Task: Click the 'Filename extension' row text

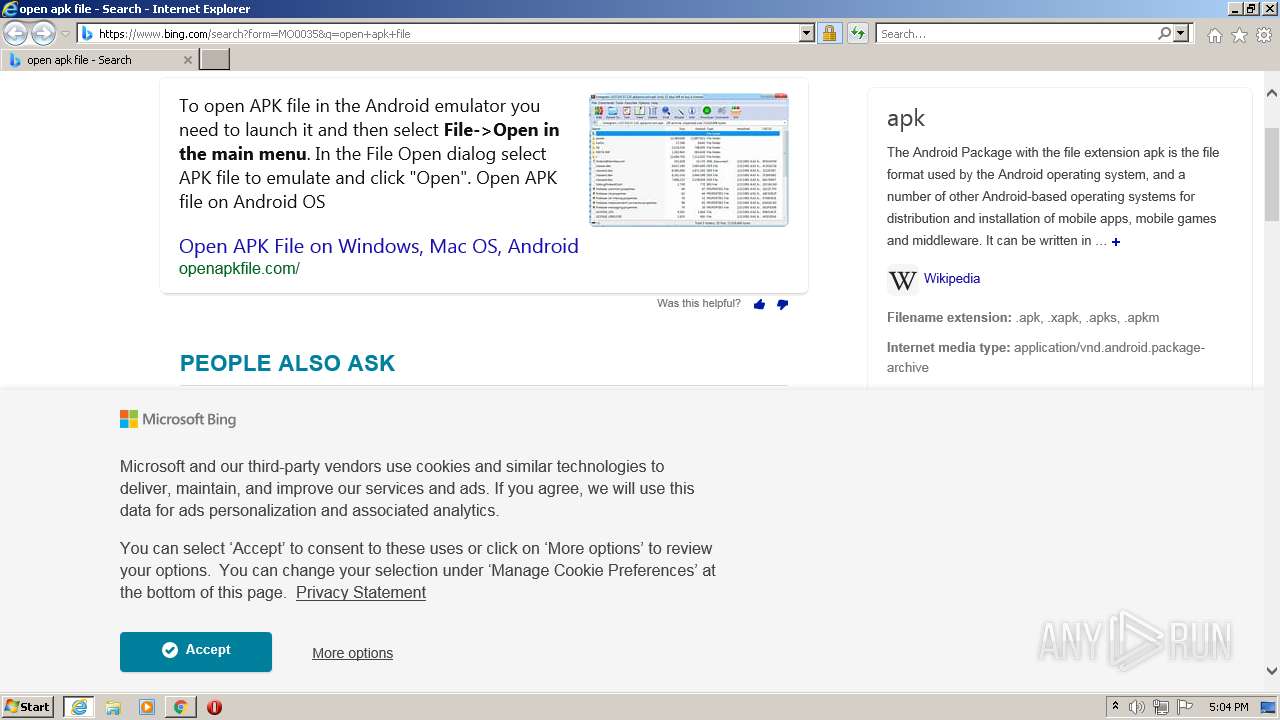Action: (1023, 317)
